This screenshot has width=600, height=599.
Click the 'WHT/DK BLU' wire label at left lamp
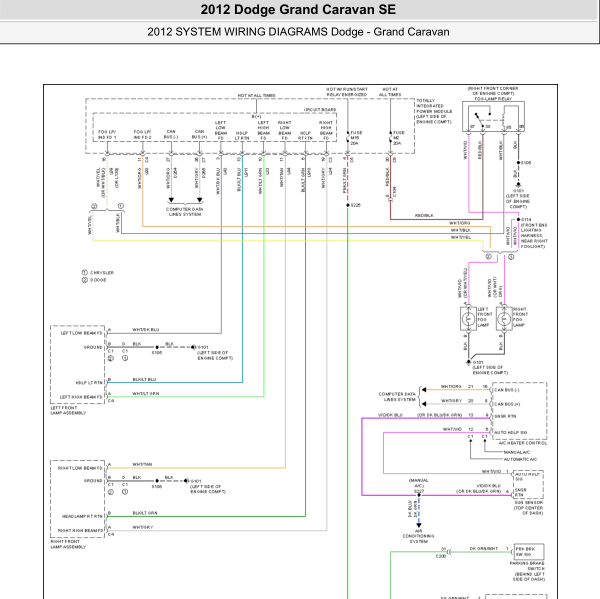146,330
